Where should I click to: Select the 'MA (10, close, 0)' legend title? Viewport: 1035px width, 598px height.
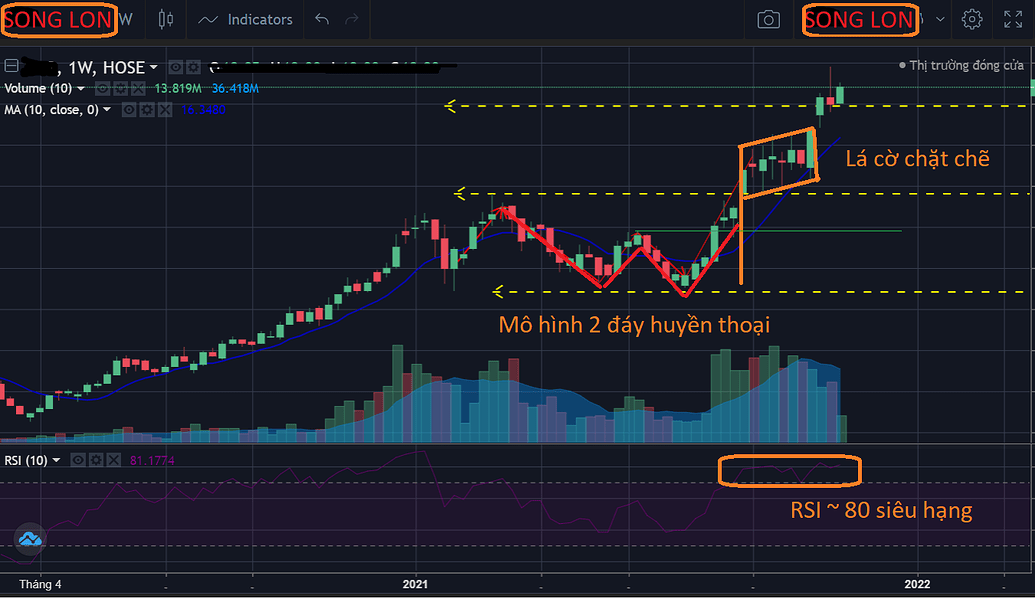pos(51,110)
